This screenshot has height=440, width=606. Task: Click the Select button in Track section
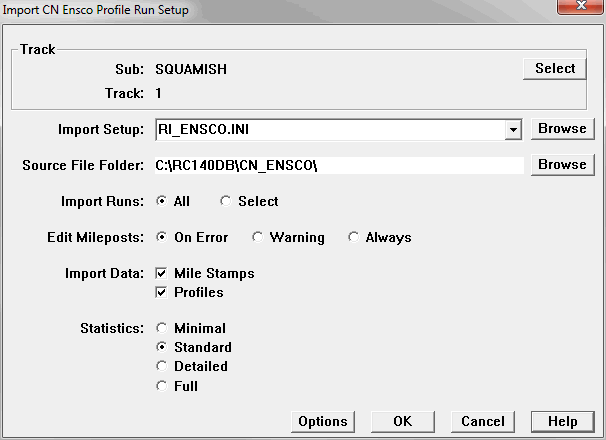tap(555, 69)
